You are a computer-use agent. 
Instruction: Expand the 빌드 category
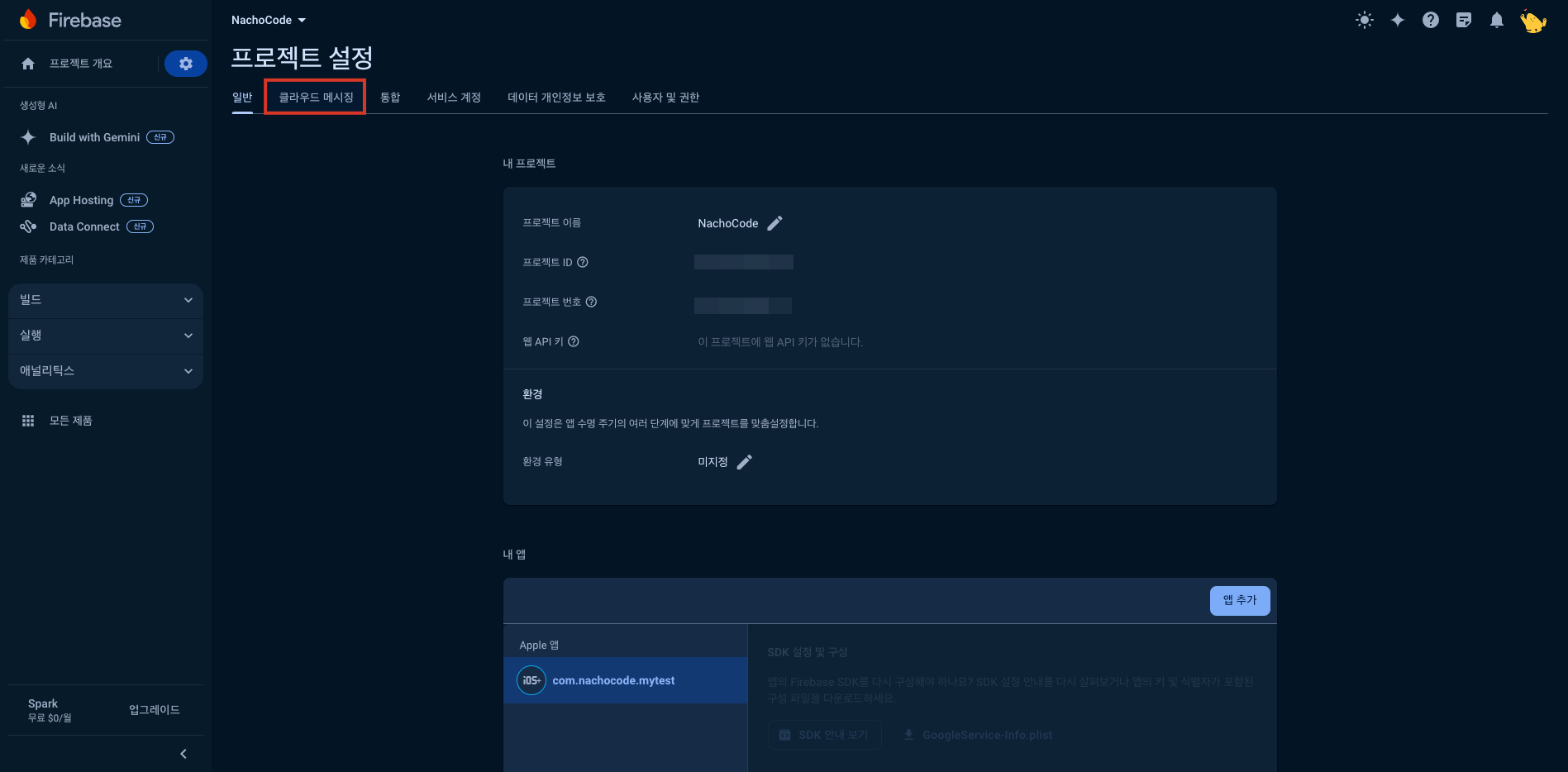[x=106, y=300]
